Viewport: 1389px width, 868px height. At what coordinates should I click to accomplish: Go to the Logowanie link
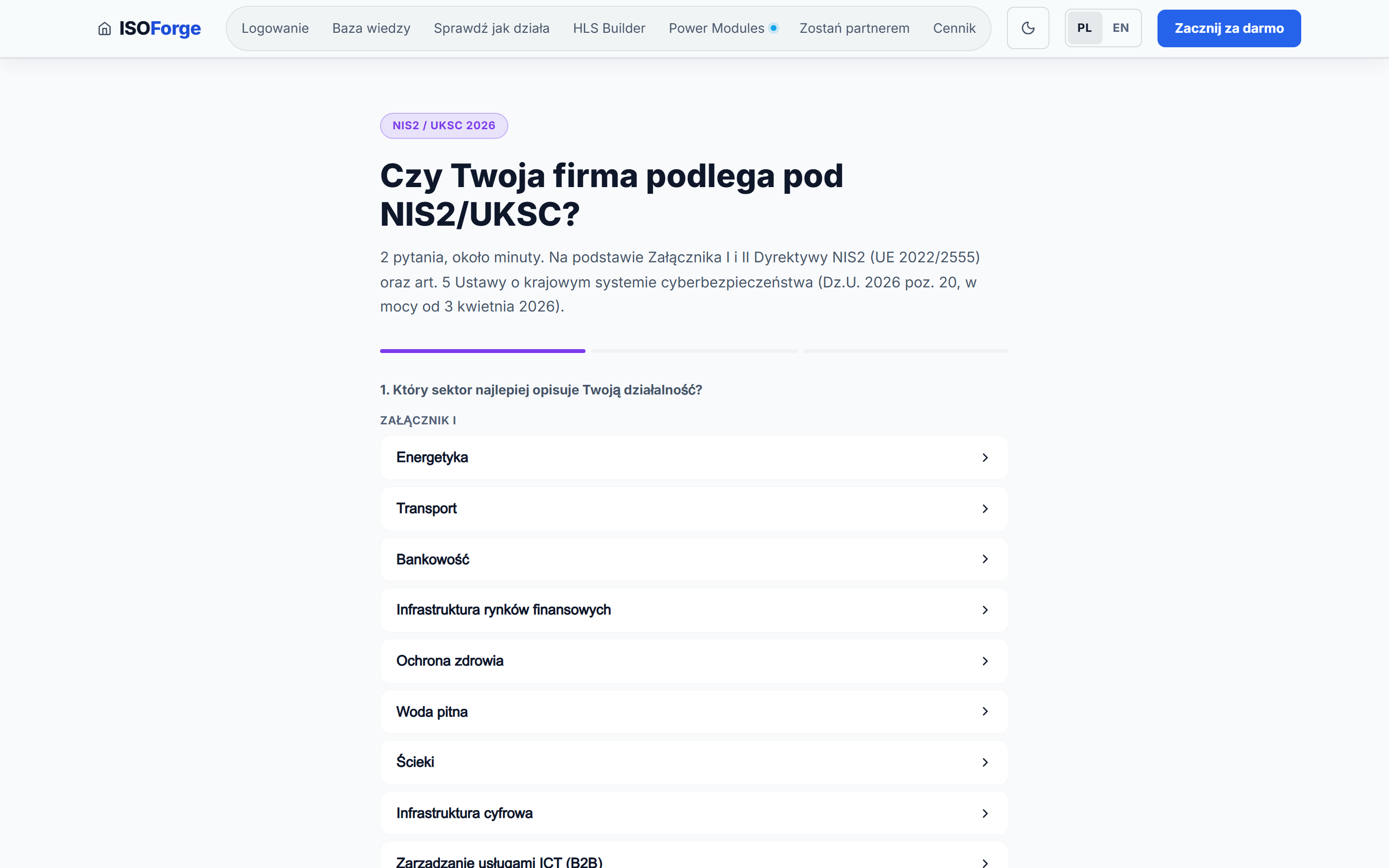pyautogui.click(x=275, y=28)
